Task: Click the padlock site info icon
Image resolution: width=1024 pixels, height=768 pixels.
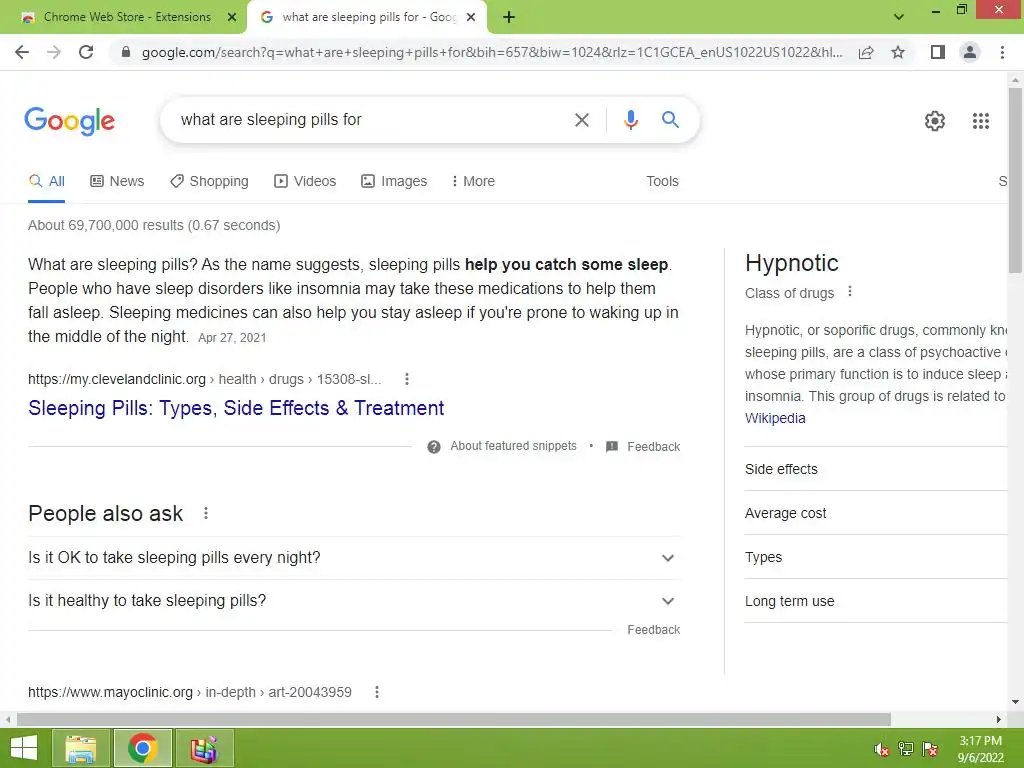Action: click(x=126, y=52)
